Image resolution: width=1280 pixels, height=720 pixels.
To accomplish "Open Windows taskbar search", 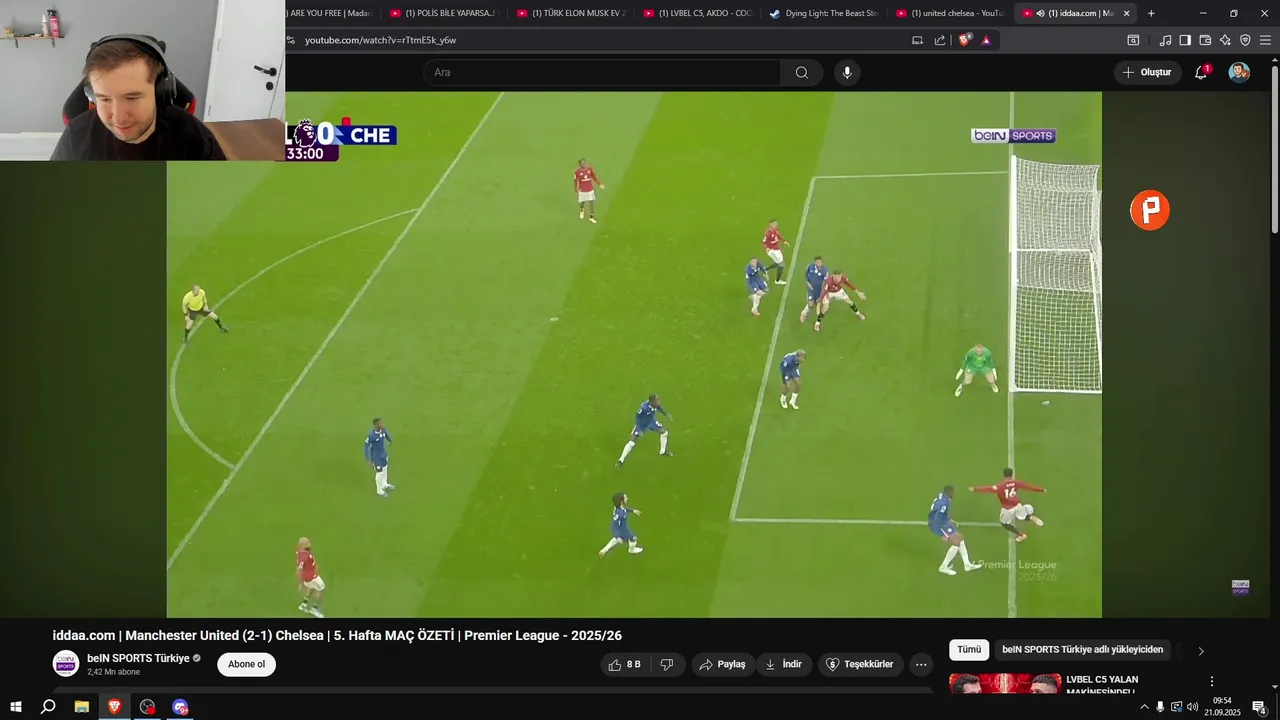I will (x=48, y=707).
